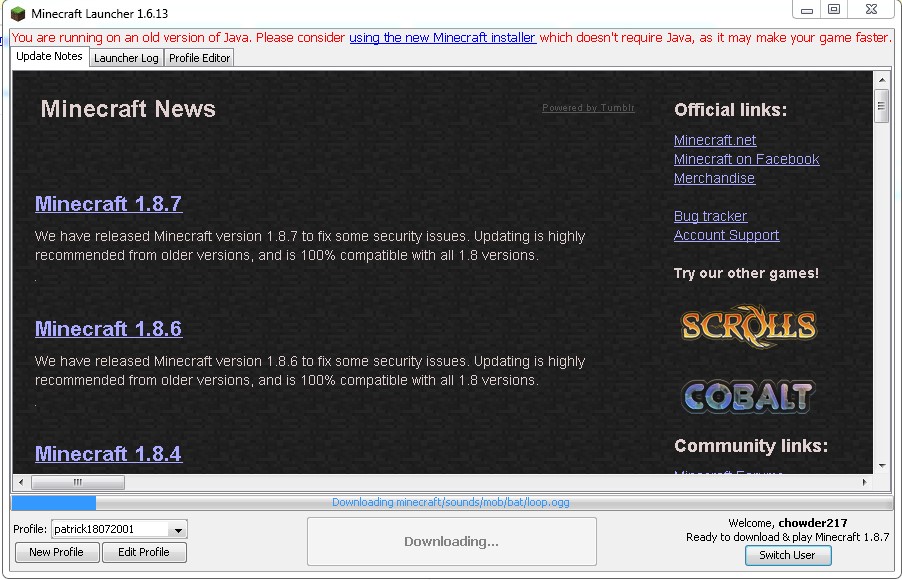Click the username chowder217
The width and height of the screenshot is (902, 580).
(813, 523)
